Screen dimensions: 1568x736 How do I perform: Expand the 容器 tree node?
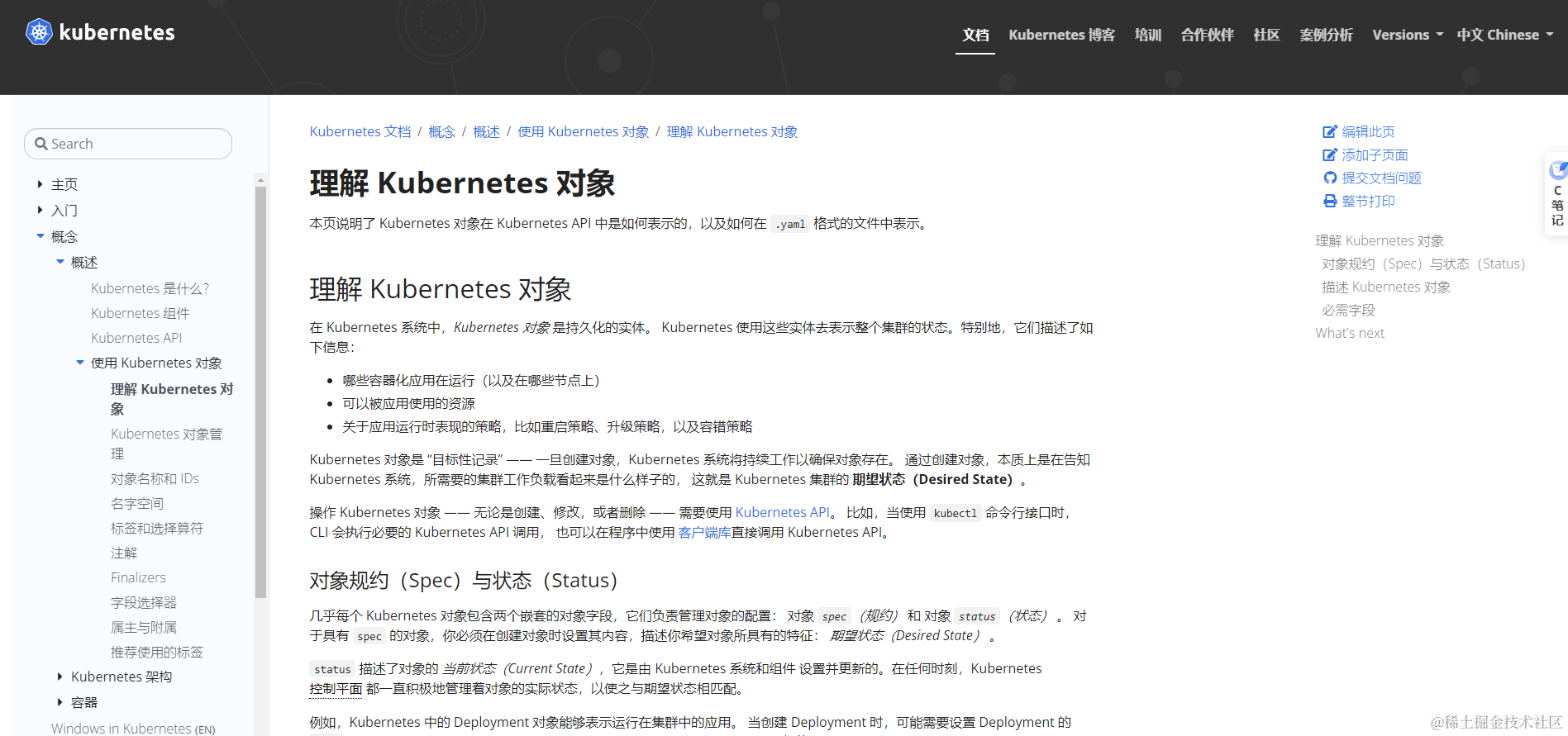pos(60,702)
